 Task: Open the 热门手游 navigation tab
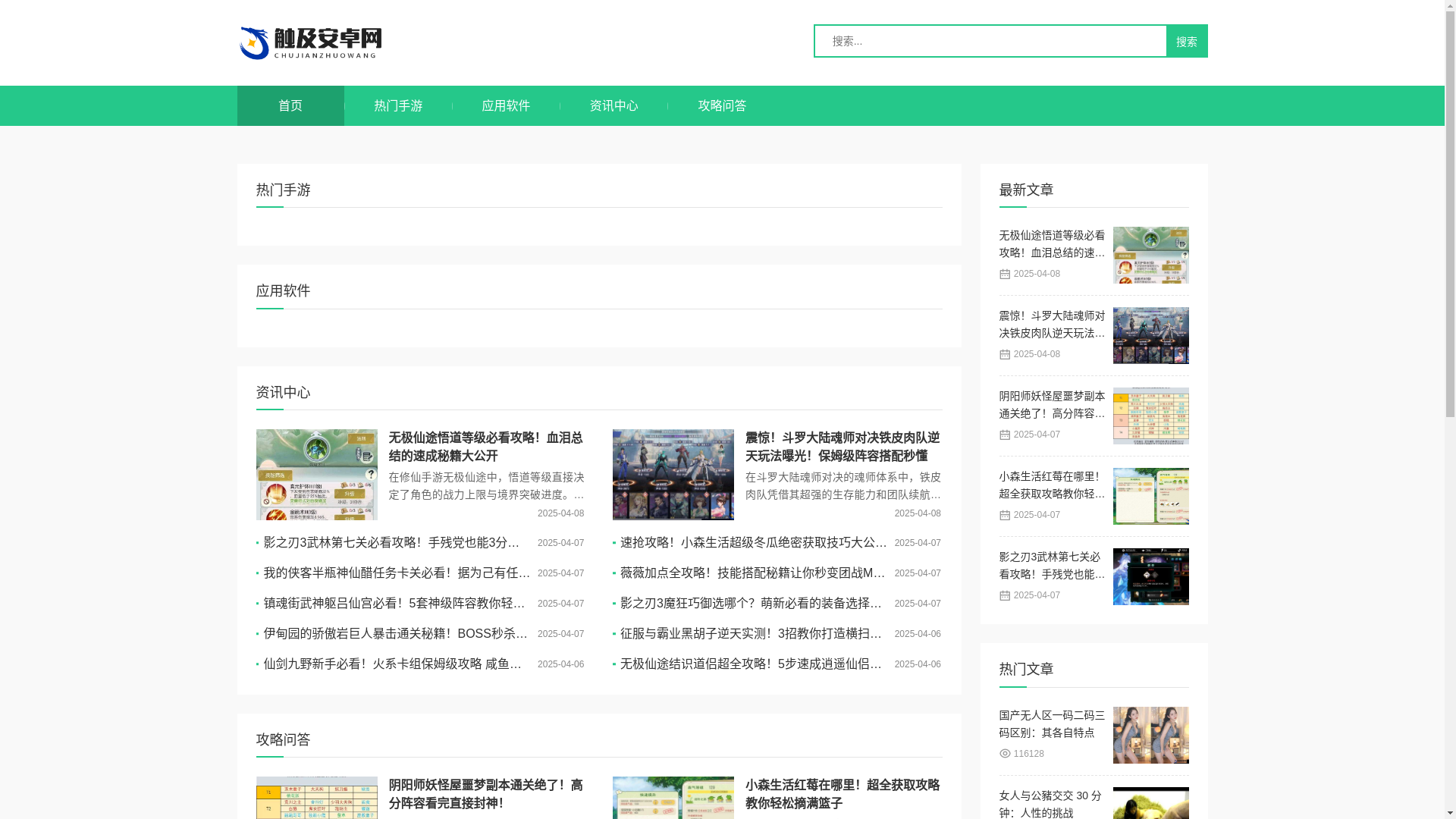pyautogui.click(x=398, y=106)
